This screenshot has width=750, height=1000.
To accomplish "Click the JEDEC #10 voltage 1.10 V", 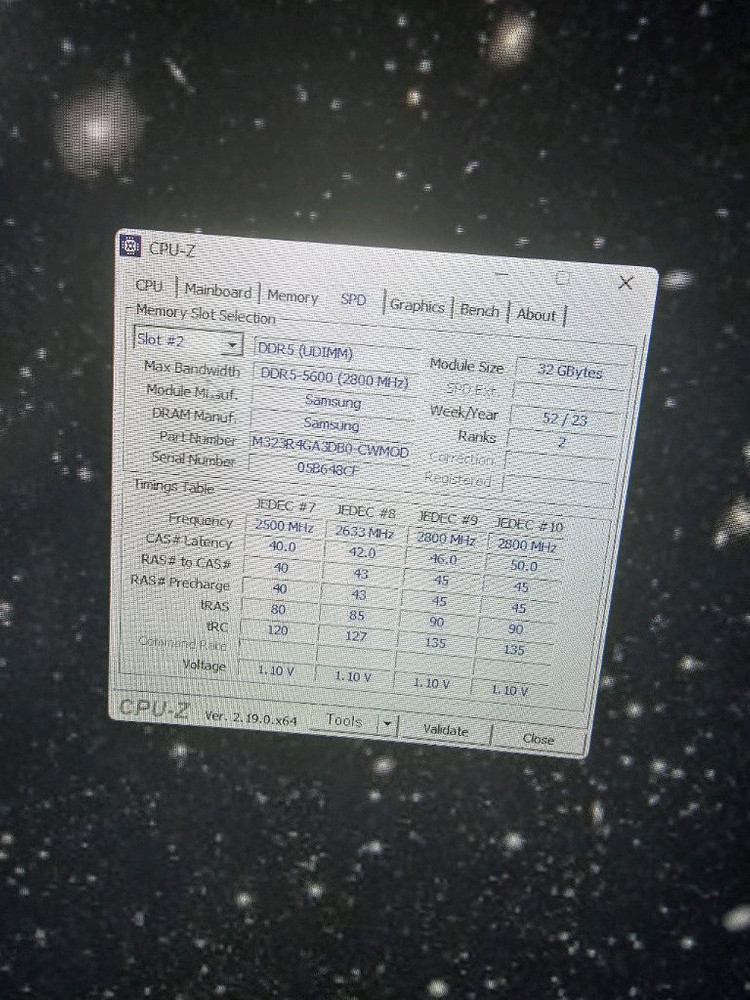I will pos(509,690).
